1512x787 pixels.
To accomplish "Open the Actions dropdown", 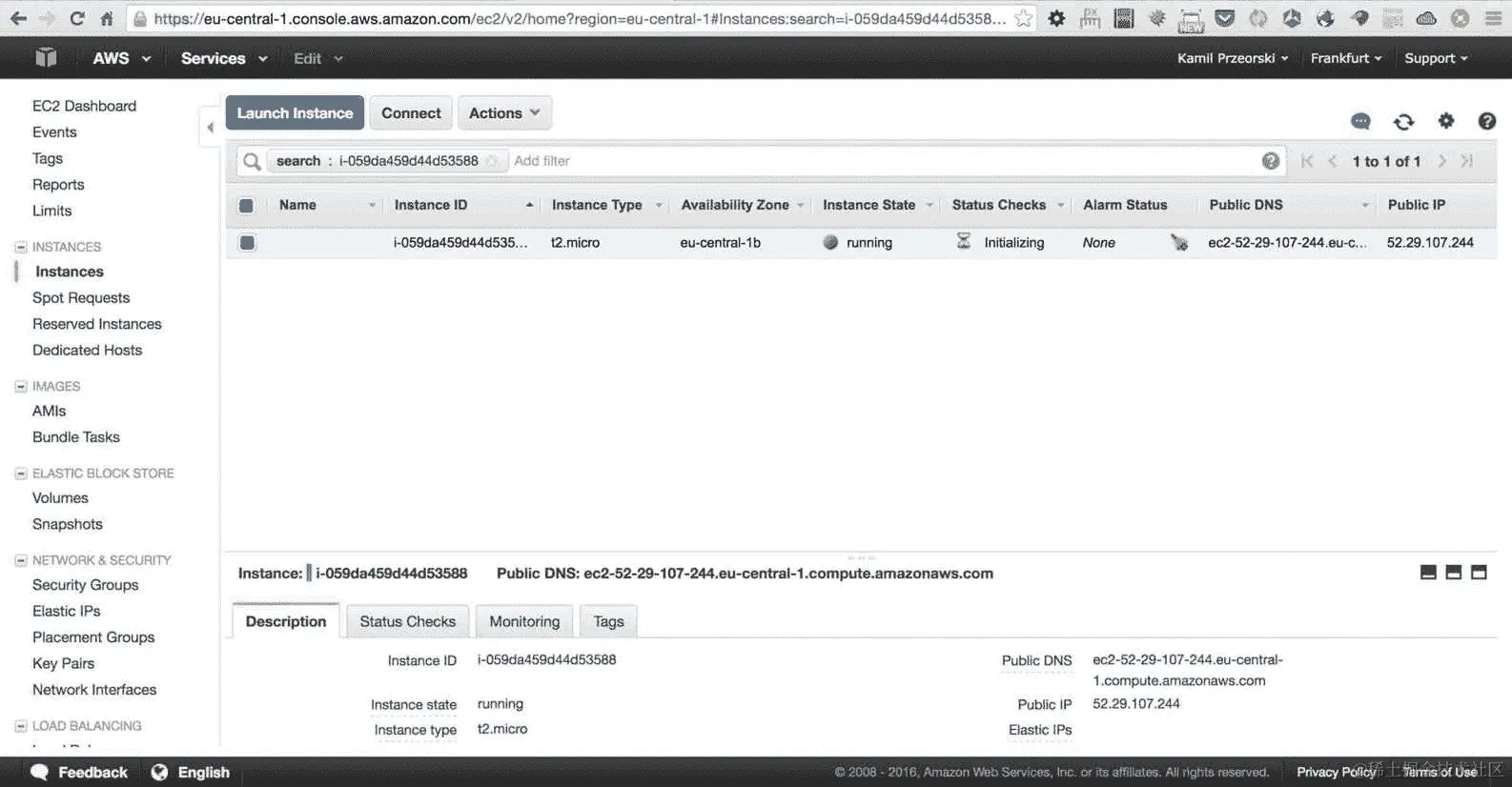I will point(504,112).
